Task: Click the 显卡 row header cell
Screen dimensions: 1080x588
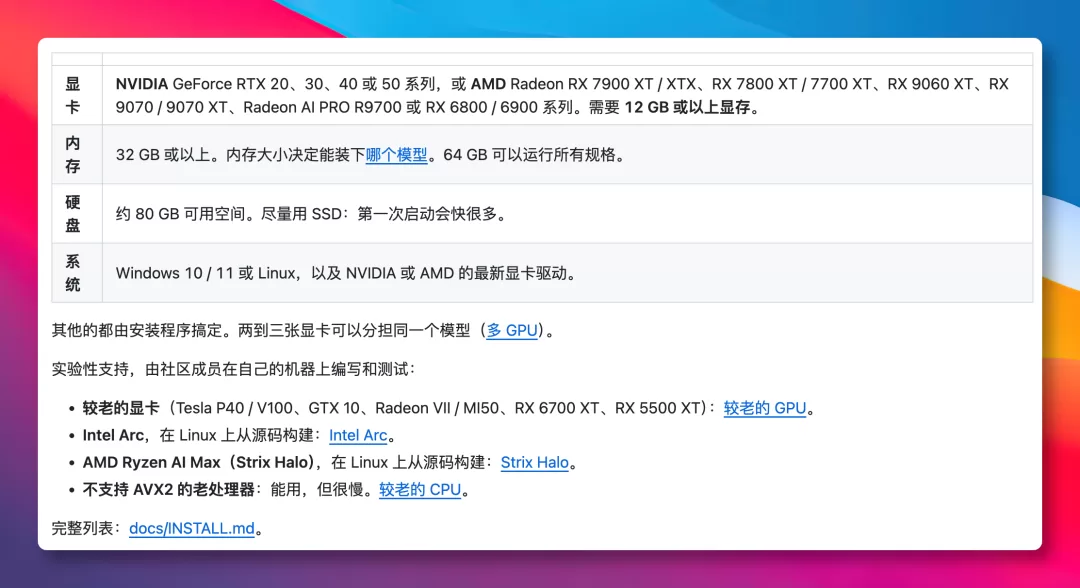Action: pyautogui.click(x=76, y=96)
